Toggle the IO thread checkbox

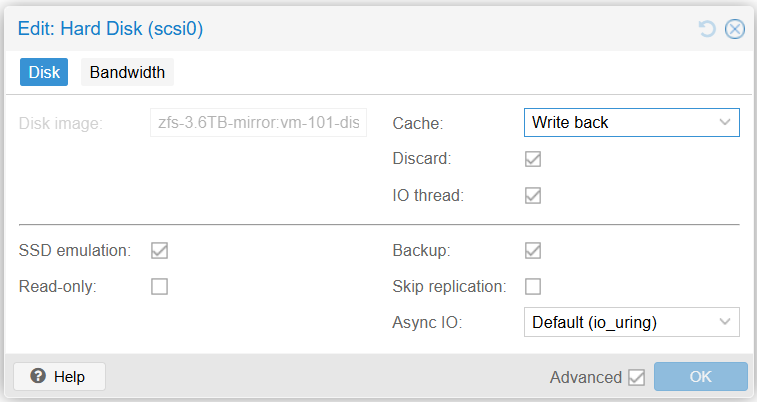point(533,195)
